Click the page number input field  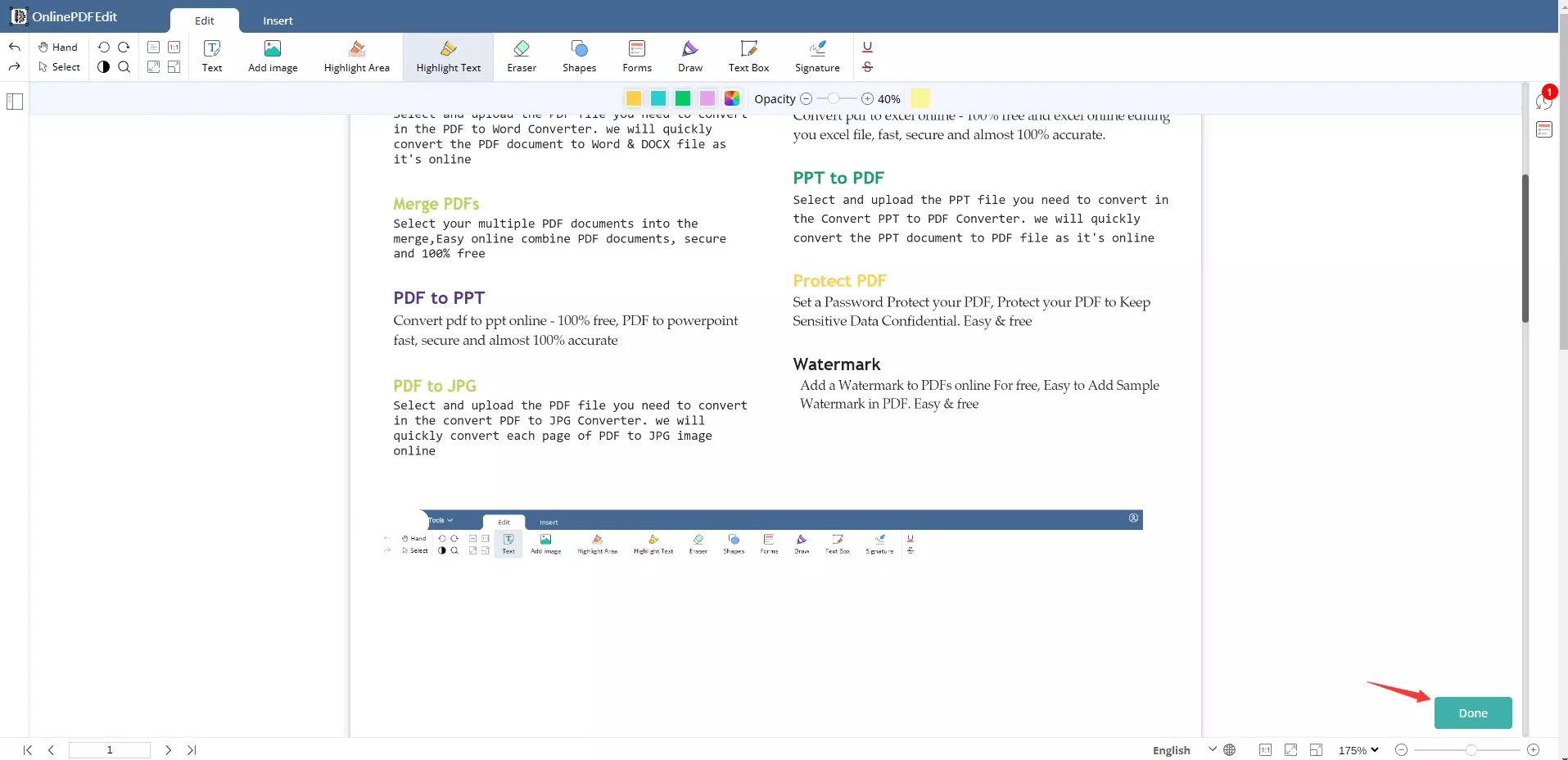109,750
